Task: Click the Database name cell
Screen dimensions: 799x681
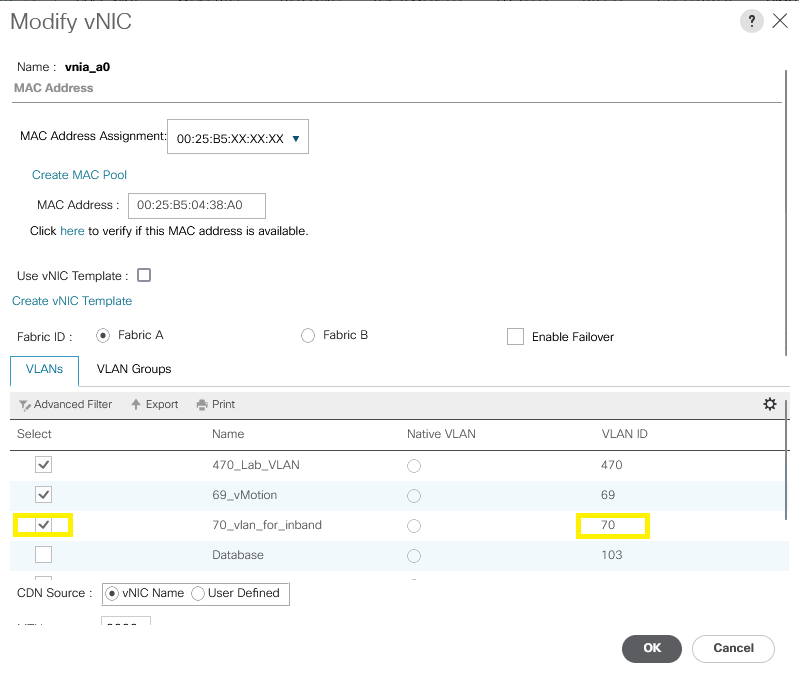Action: (x=238, y=555)
